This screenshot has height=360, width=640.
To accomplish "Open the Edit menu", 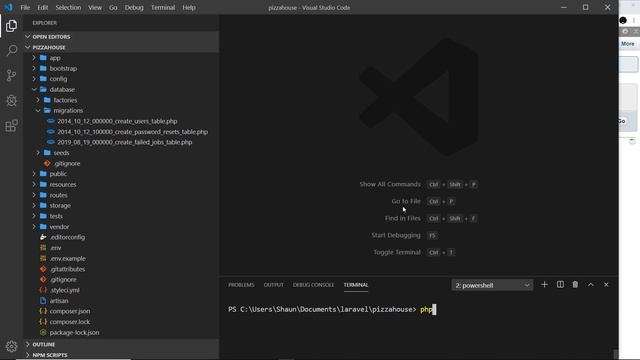I will pyautogui.click(x=42, y=7).
